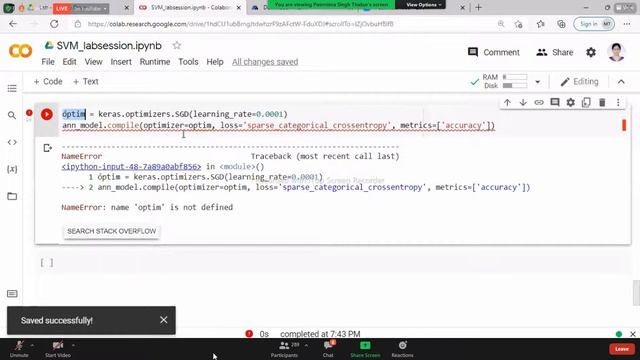Click browser address bar URL

point(241,24)
